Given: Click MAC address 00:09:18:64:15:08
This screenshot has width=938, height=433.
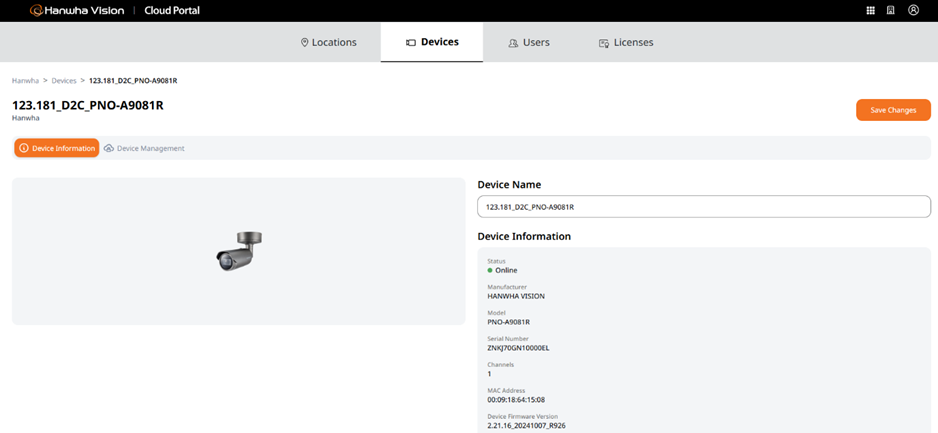Looking at the screenshot, I should pyautogui.click(x=516, y=400).
